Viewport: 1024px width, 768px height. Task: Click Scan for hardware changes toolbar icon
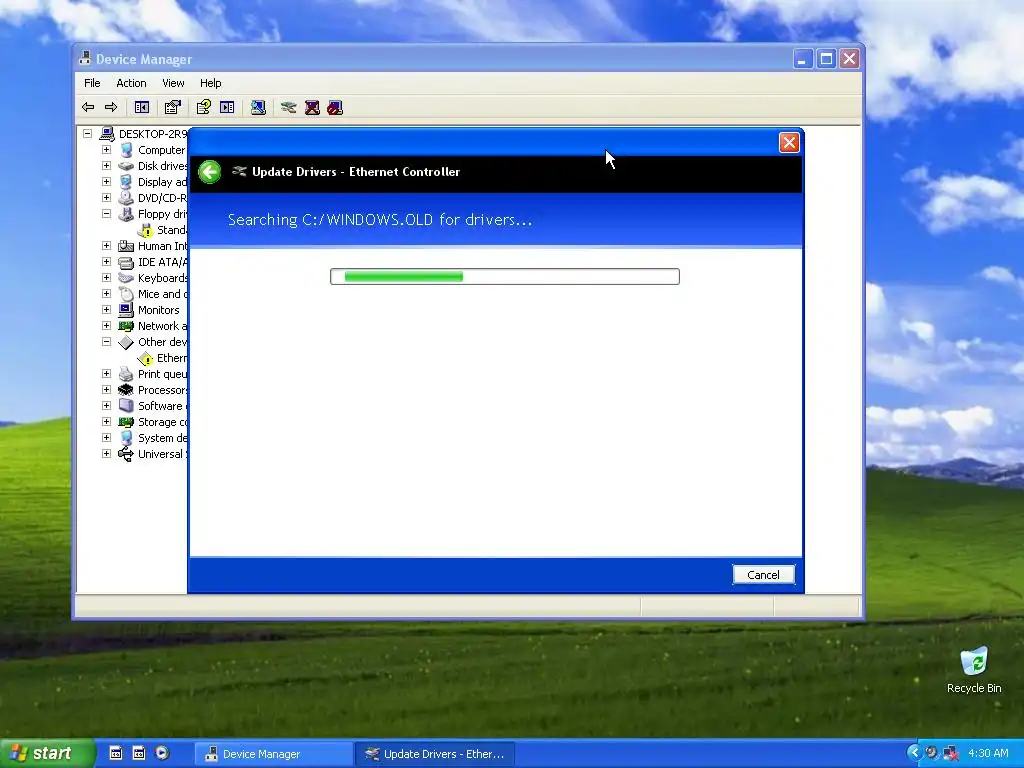tap(258, 107)
